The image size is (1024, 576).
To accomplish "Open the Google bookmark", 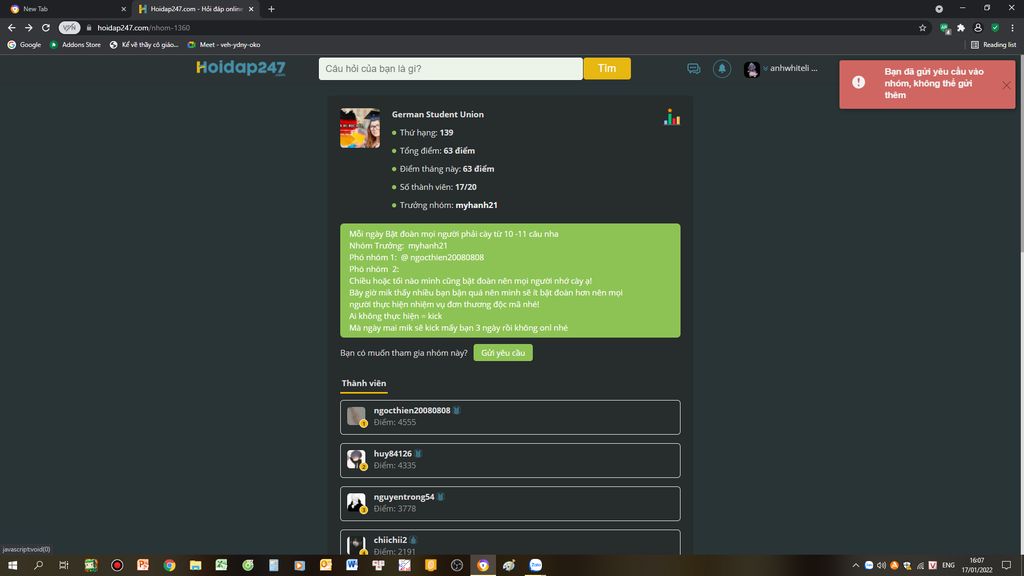I will pyautogui.click(x=24, y=44).
